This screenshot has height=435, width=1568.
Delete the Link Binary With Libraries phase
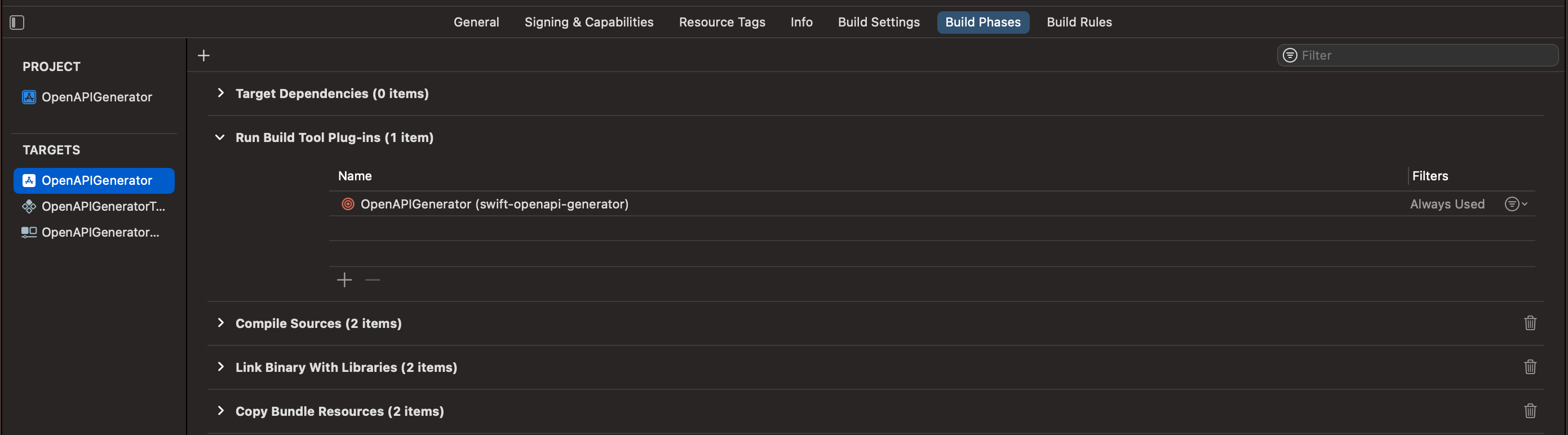pos(1530,367)
